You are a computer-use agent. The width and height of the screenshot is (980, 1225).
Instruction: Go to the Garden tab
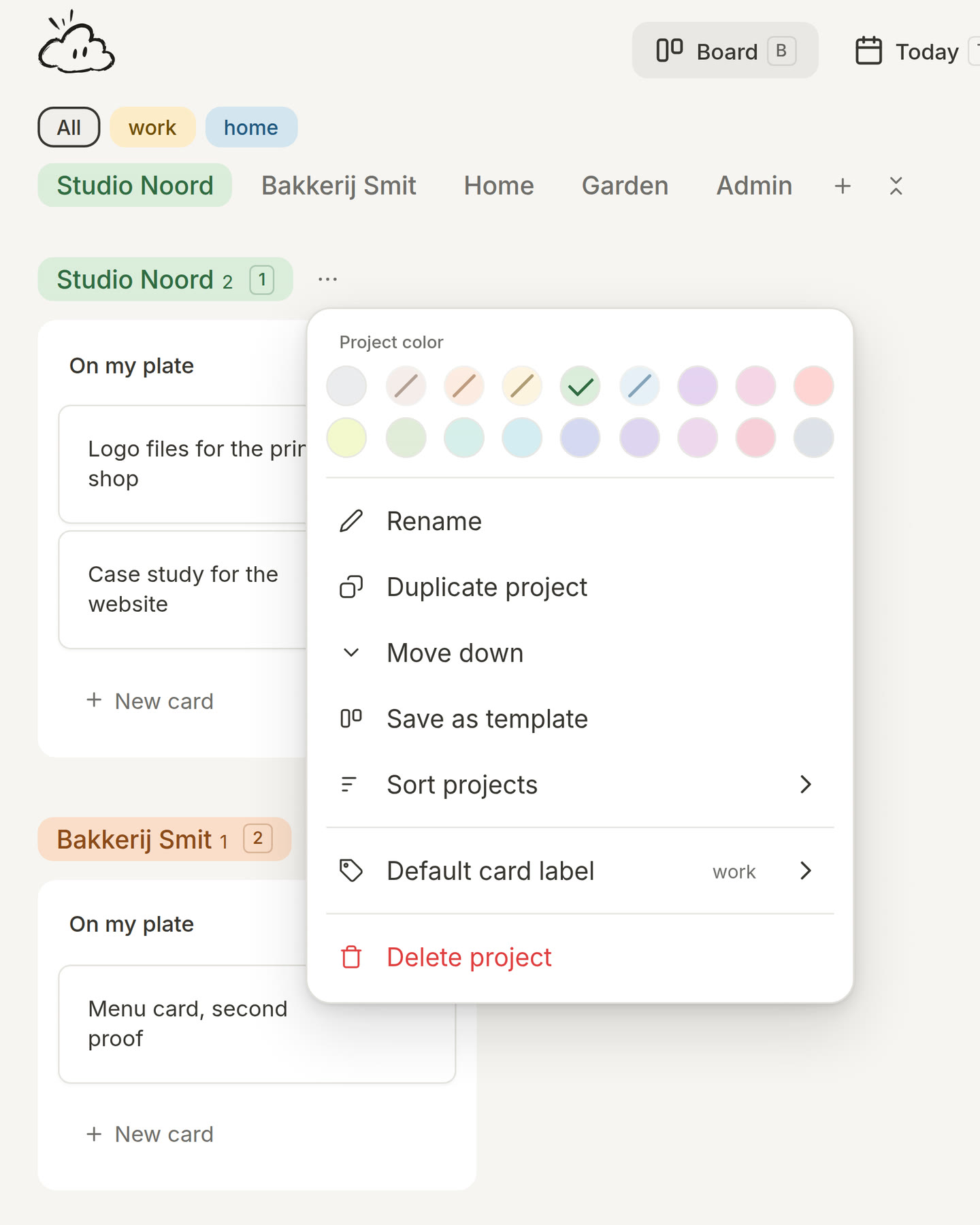click(x=625, y=186)
